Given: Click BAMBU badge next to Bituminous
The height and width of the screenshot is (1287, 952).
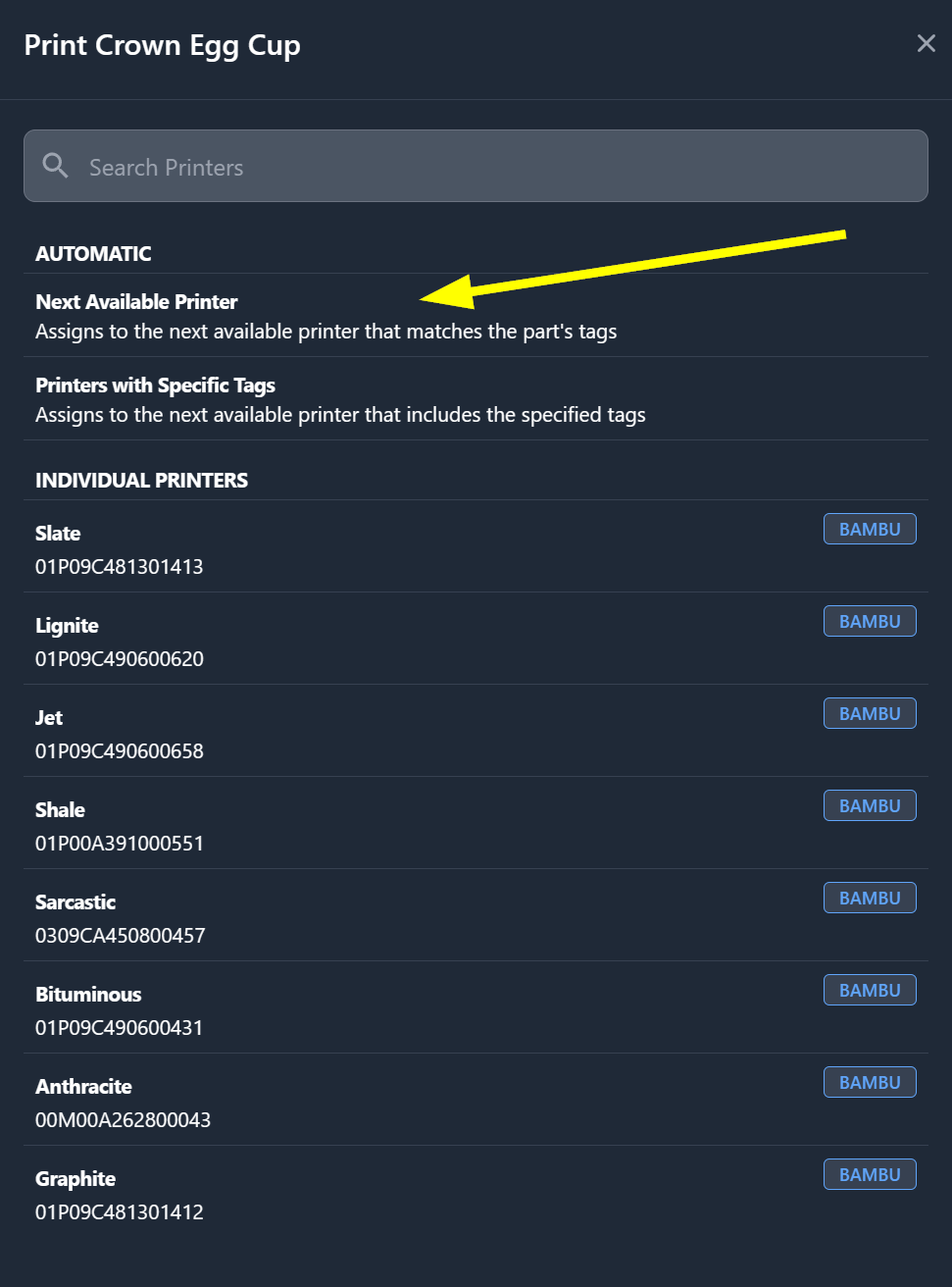Looking at the screenshot, I should [870, 990].
